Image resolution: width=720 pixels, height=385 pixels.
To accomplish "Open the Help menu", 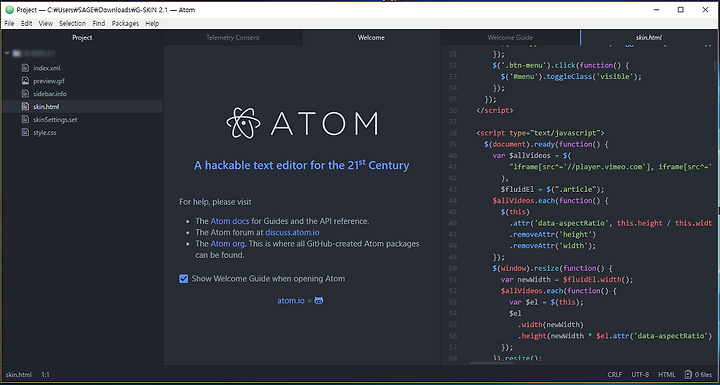I will pos(152,23).
